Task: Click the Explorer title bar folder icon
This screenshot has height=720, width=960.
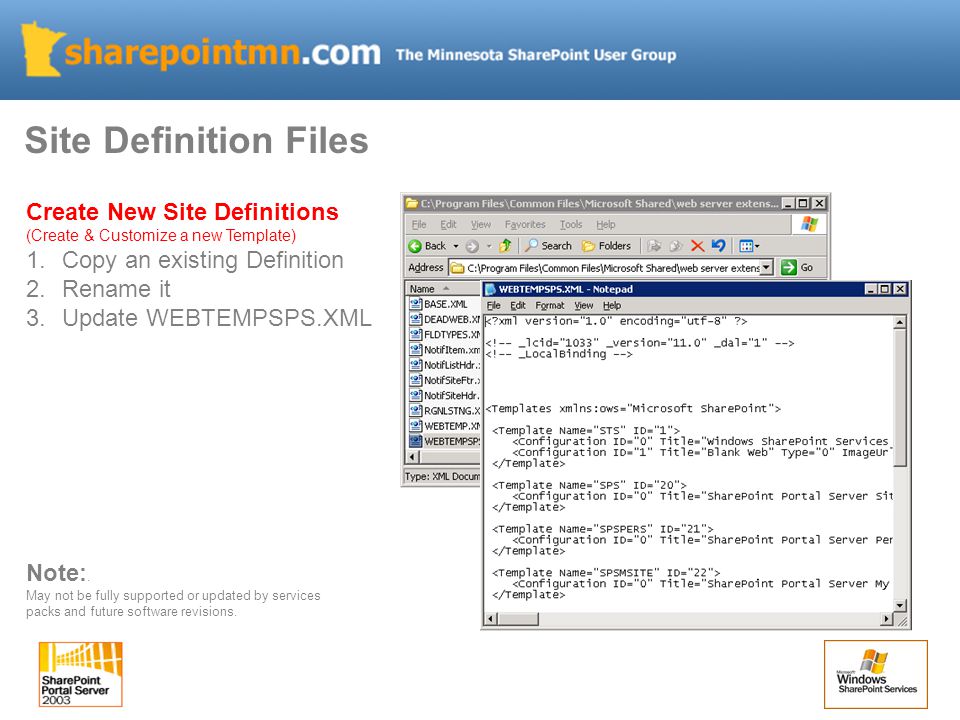Action: point(413,203)
